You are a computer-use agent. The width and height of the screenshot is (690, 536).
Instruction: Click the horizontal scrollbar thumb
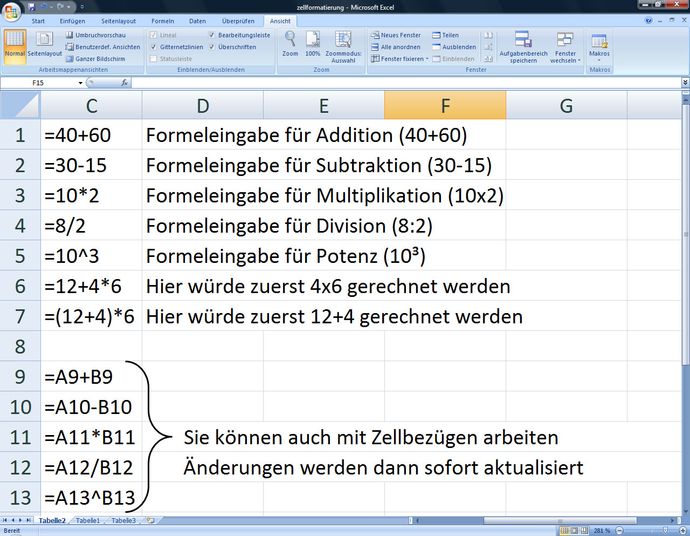coord(560,520)
